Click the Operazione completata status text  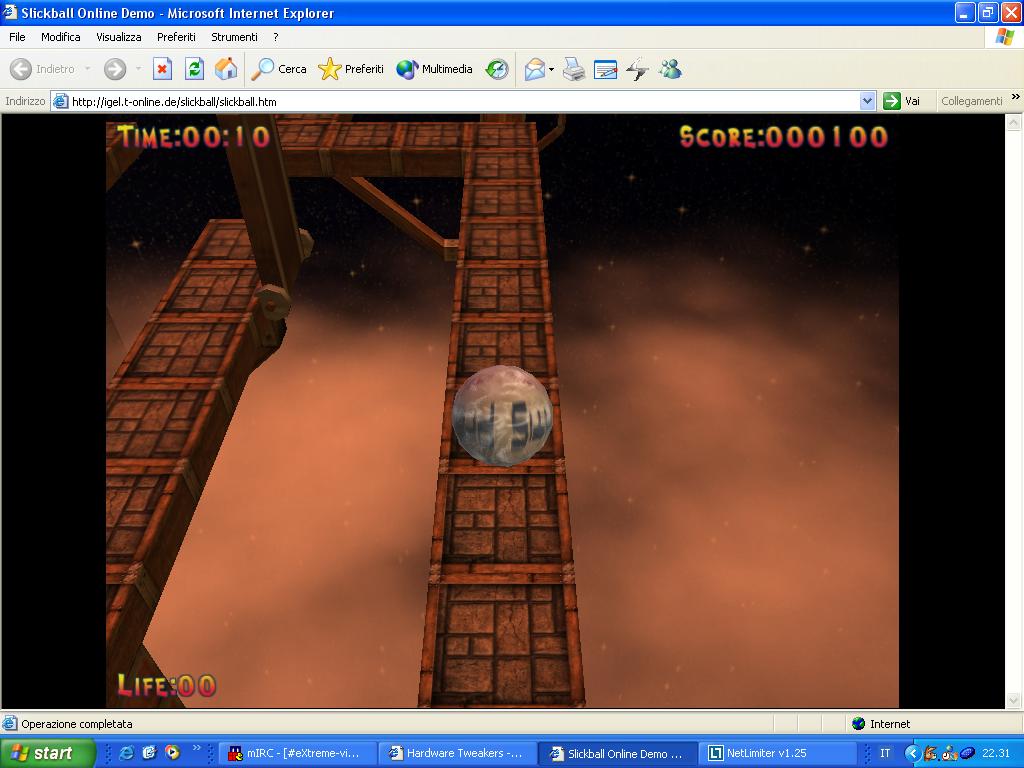[76, 724]
